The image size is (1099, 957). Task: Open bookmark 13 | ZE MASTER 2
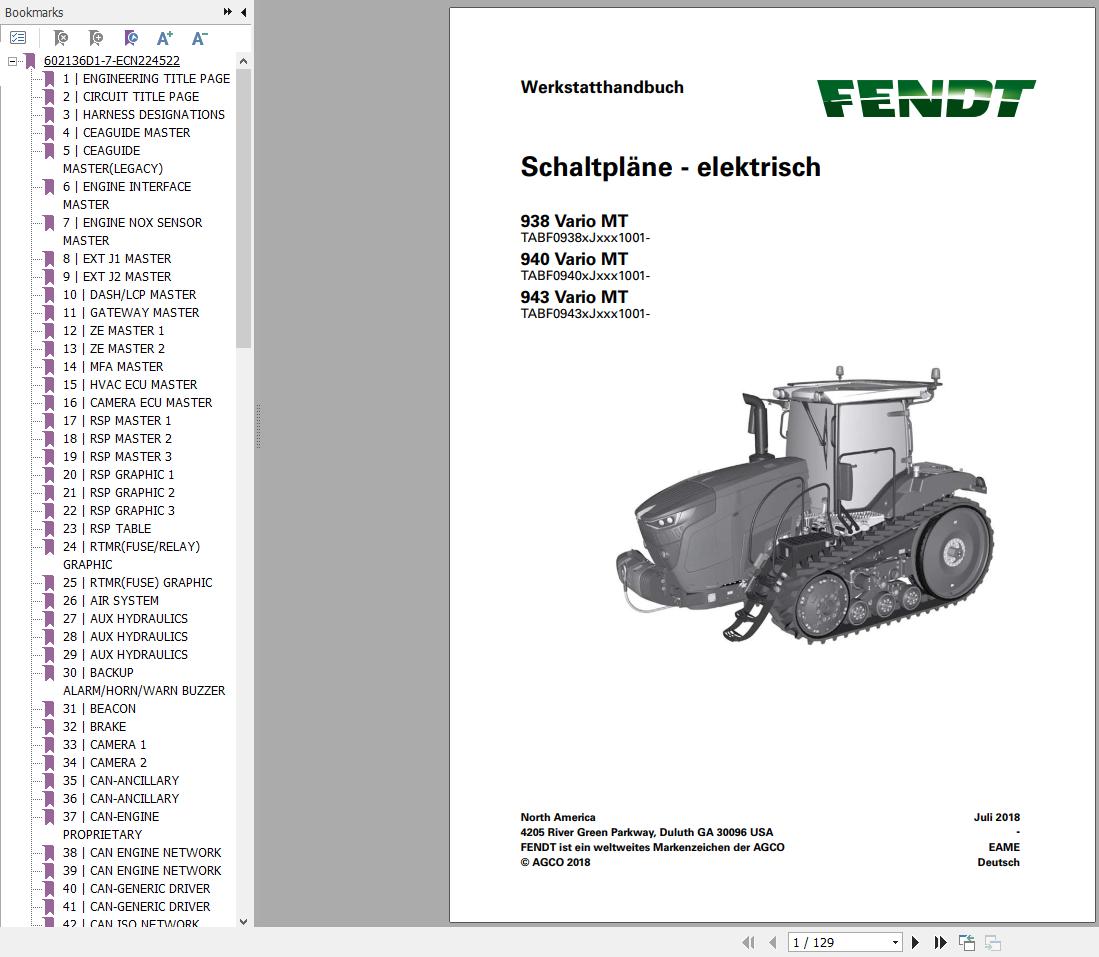[114, 348]
